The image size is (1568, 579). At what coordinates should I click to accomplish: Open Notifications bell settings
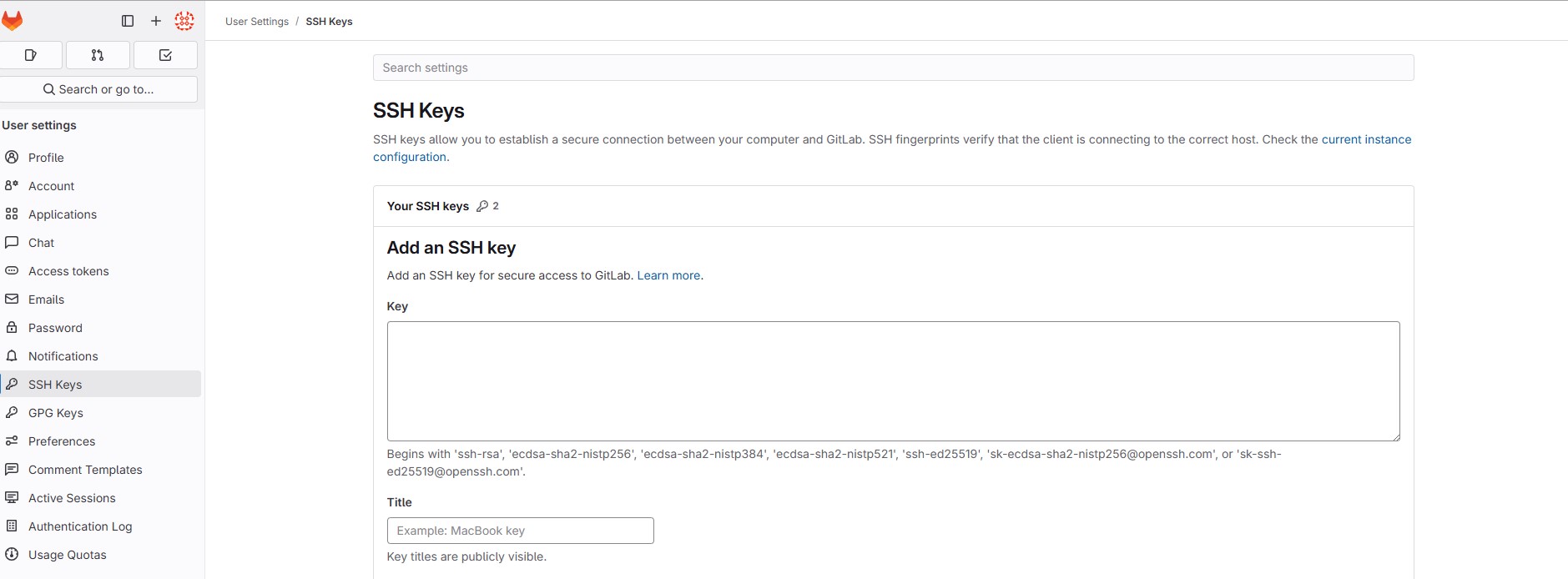click(63, 356)
